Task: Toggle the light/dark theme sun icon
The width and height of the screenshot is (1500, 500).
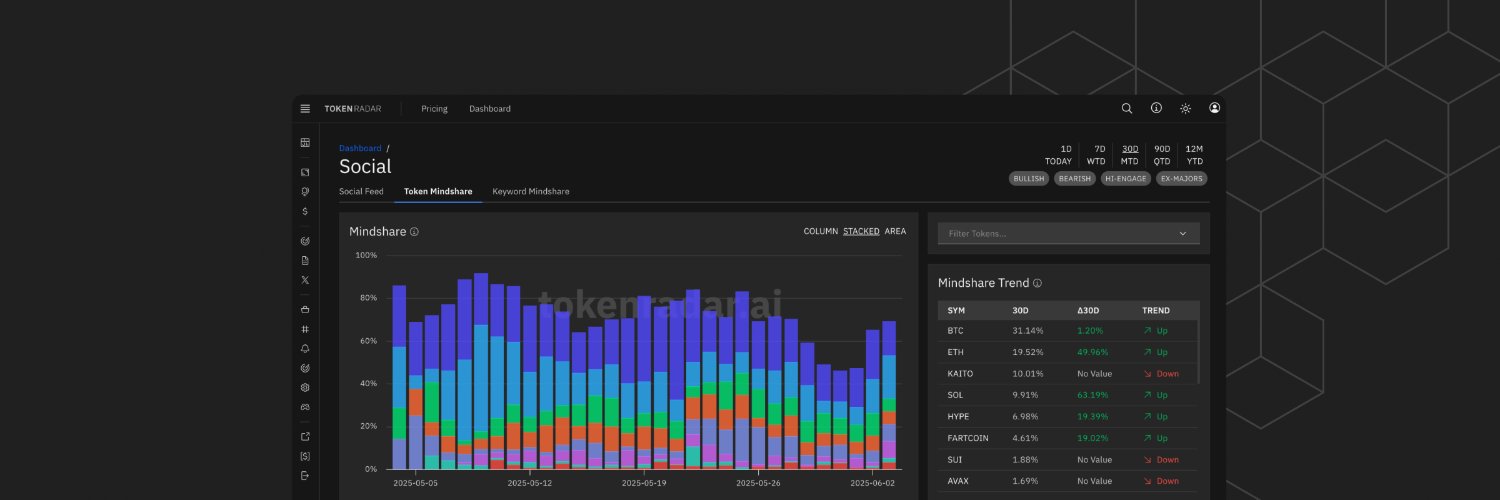Action: pyautogui.click(x=1186, y=108)
